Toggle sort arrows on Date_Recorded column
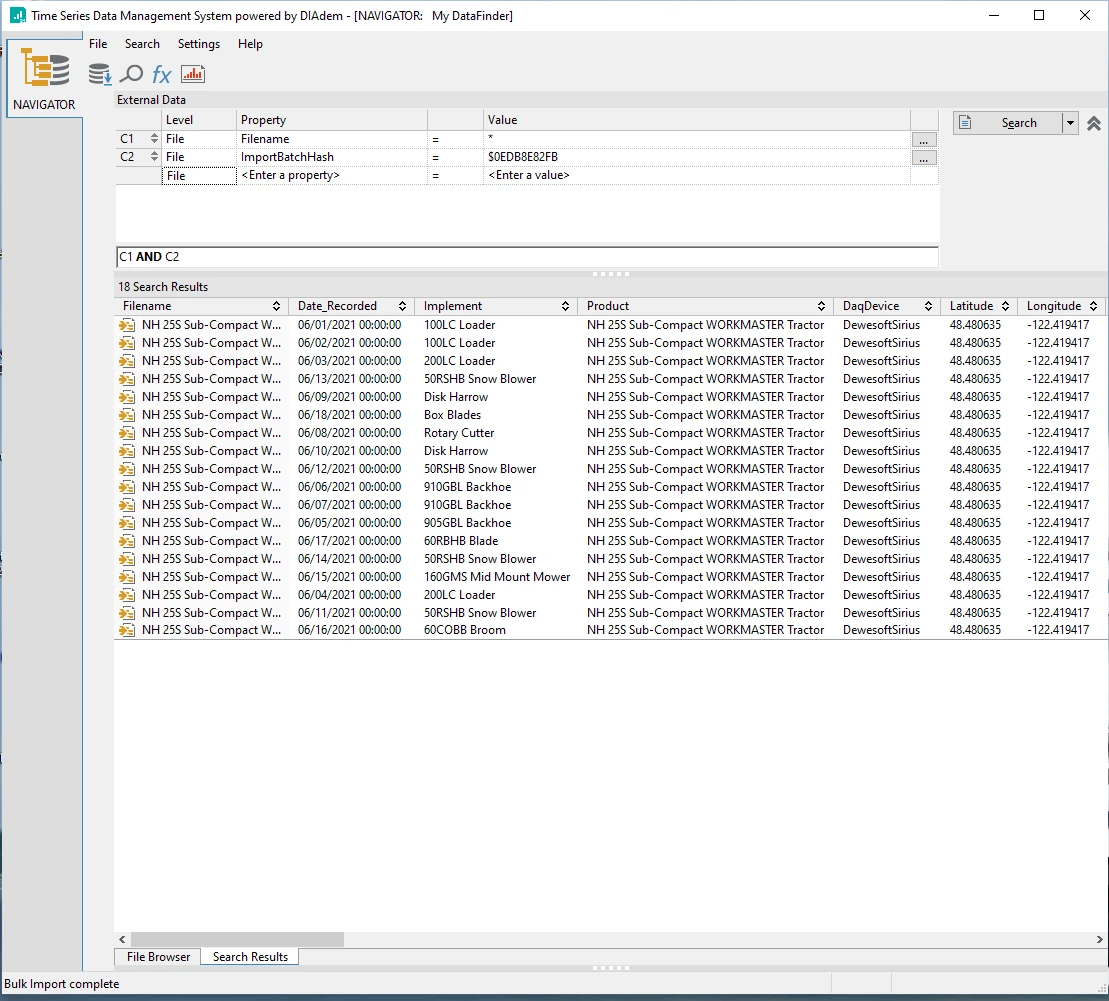Image resolution: width=1109 pixels, height=1001 pixels. click(403, 306)
